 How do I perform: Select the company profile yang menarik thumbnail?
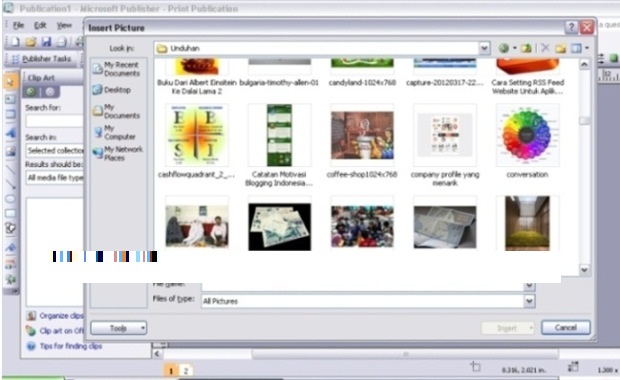445,135
